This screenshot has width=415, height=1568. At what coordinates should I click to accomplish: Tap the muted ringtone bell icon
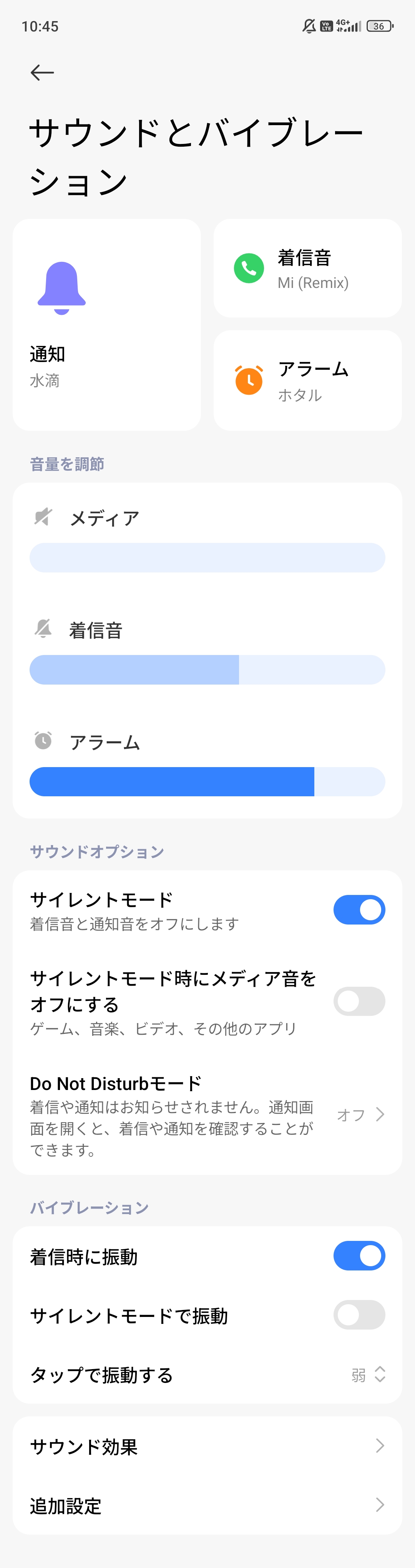(43, 629)
